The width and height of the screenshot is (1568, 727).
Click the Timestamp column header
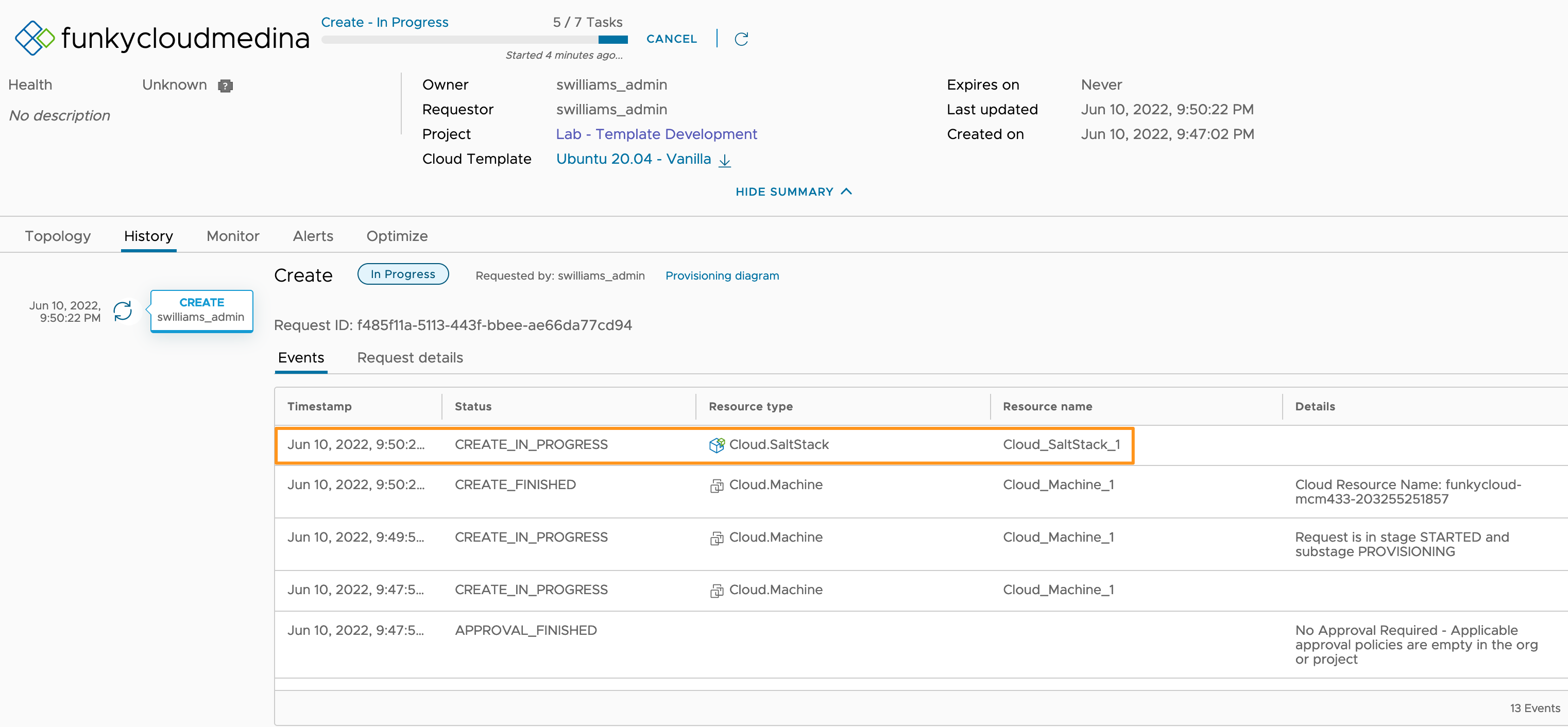319,406
